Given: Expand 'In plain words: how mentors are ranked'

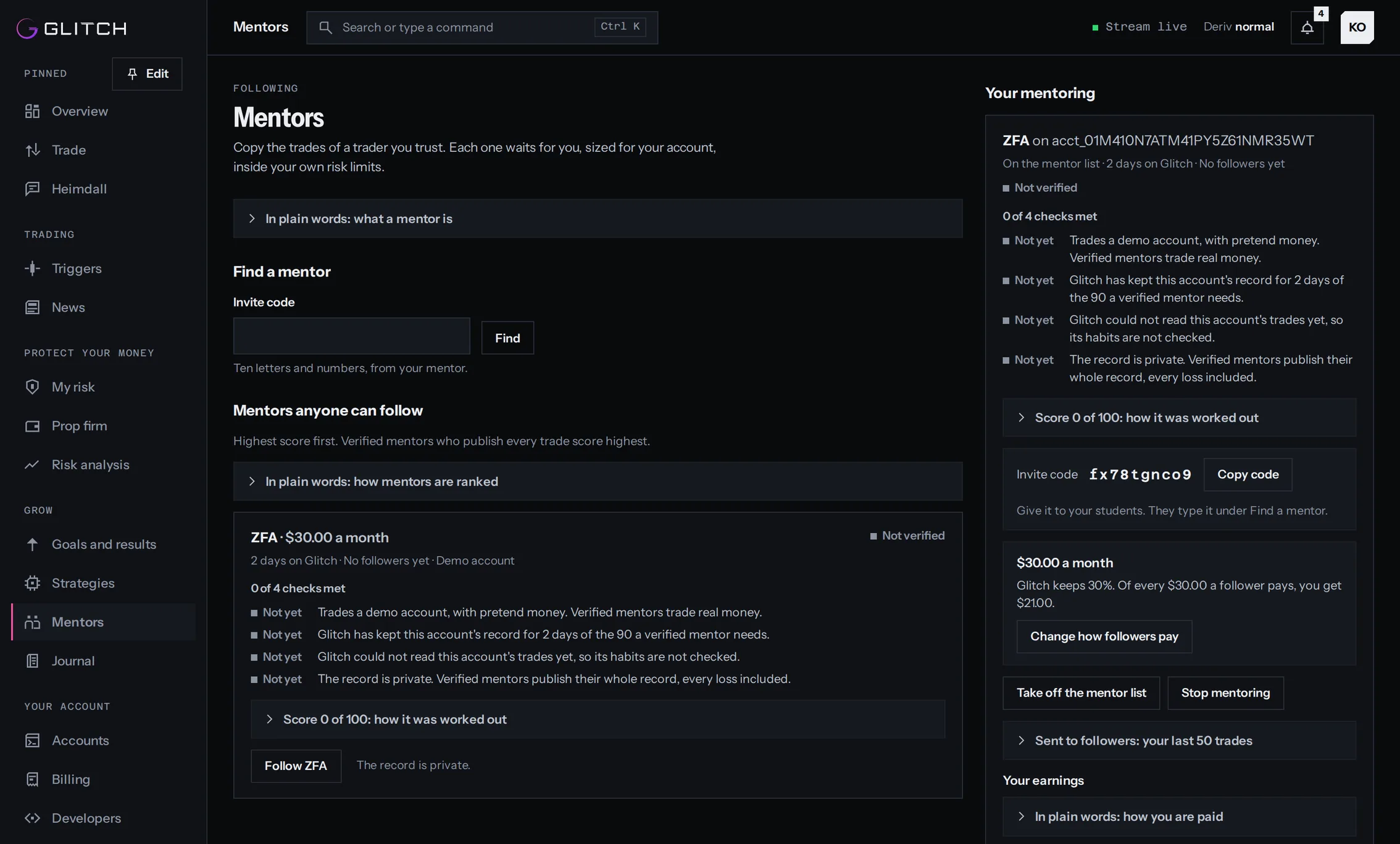Looking at the screenshot, I should tap(598, 481).
